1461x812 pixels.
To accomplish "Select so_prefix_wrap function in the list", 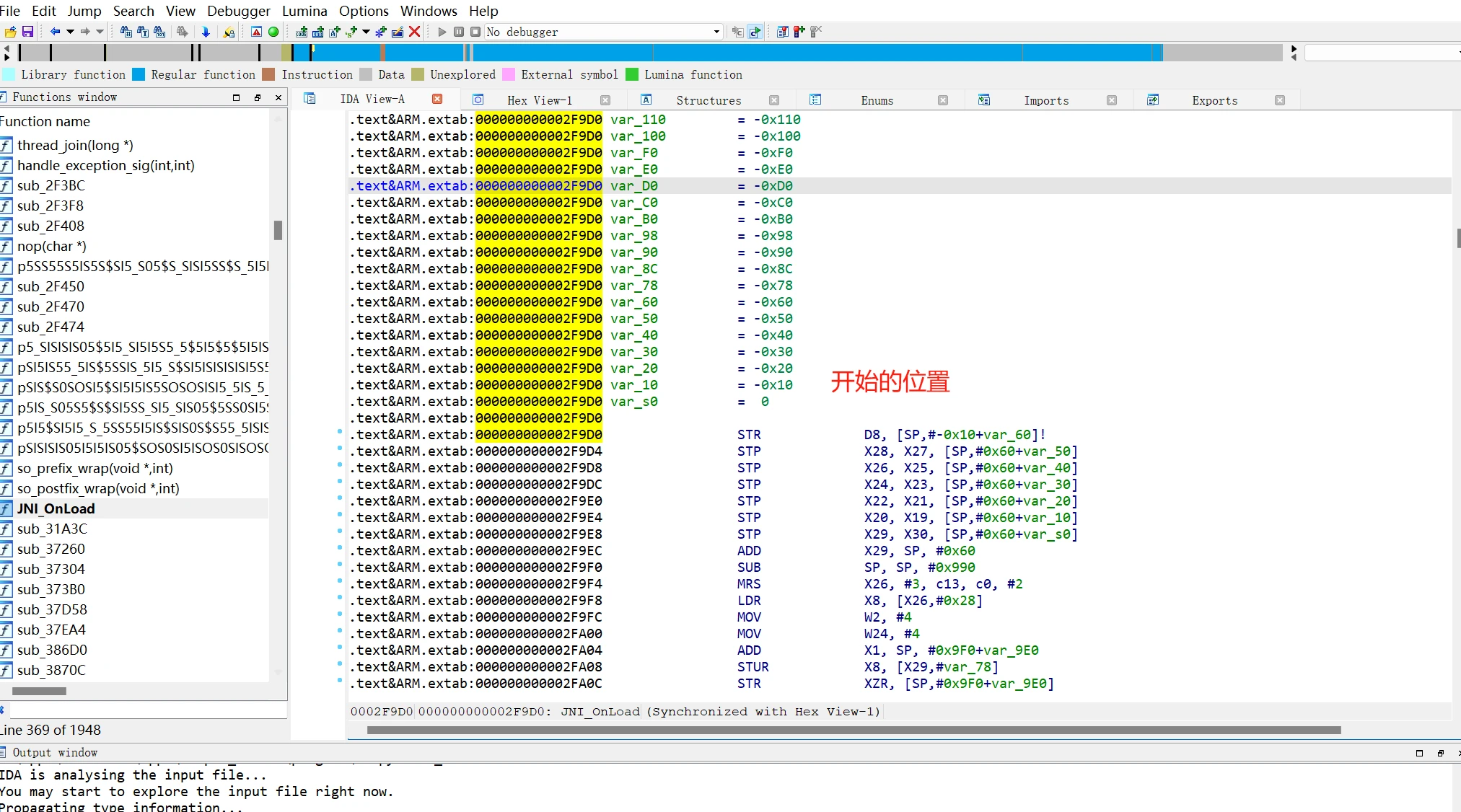I will click(95, 468).
